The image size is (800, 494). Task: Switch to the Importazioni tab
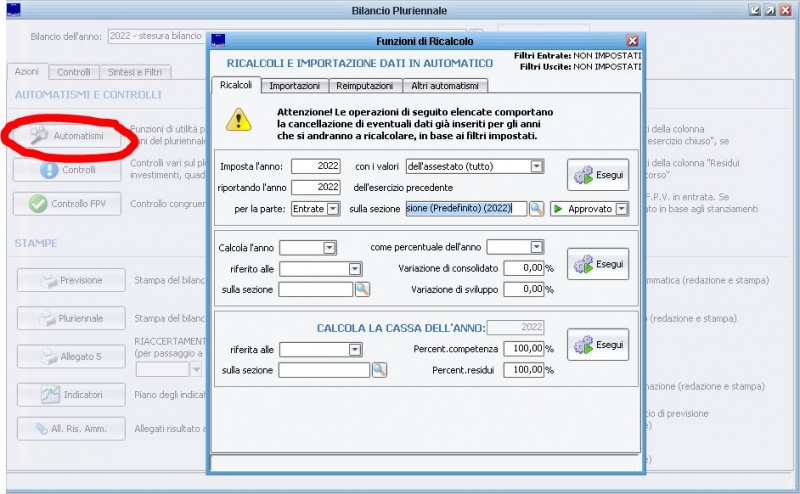[x=294, y=86]
